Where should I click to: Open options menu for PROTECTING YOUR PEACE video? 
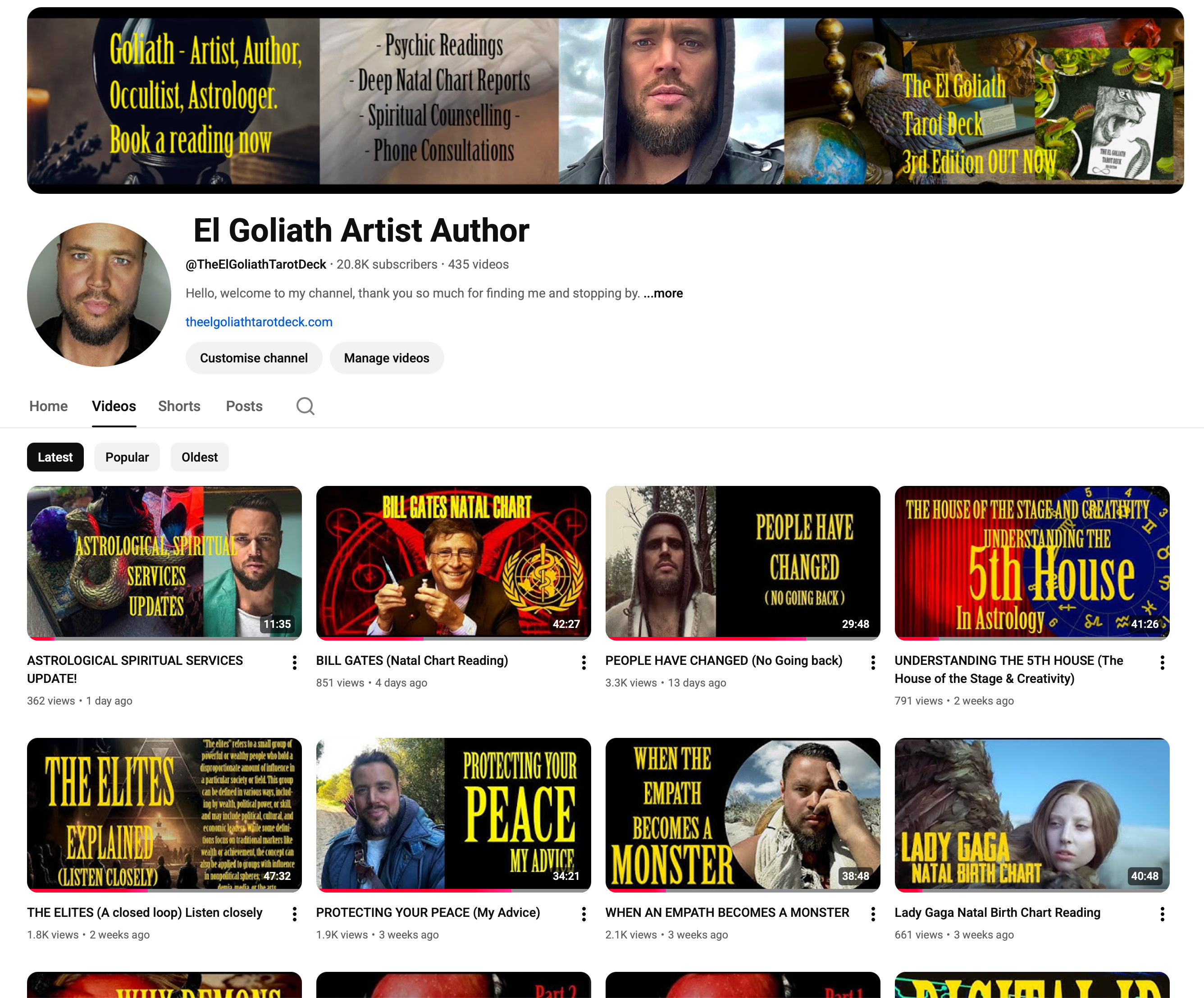(584, 914)
